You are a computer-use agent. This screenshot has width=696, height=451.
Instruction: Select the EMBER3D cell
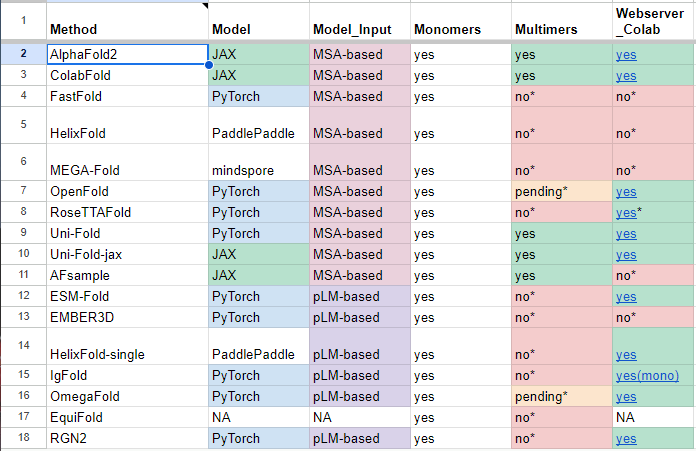pos(127,317)
